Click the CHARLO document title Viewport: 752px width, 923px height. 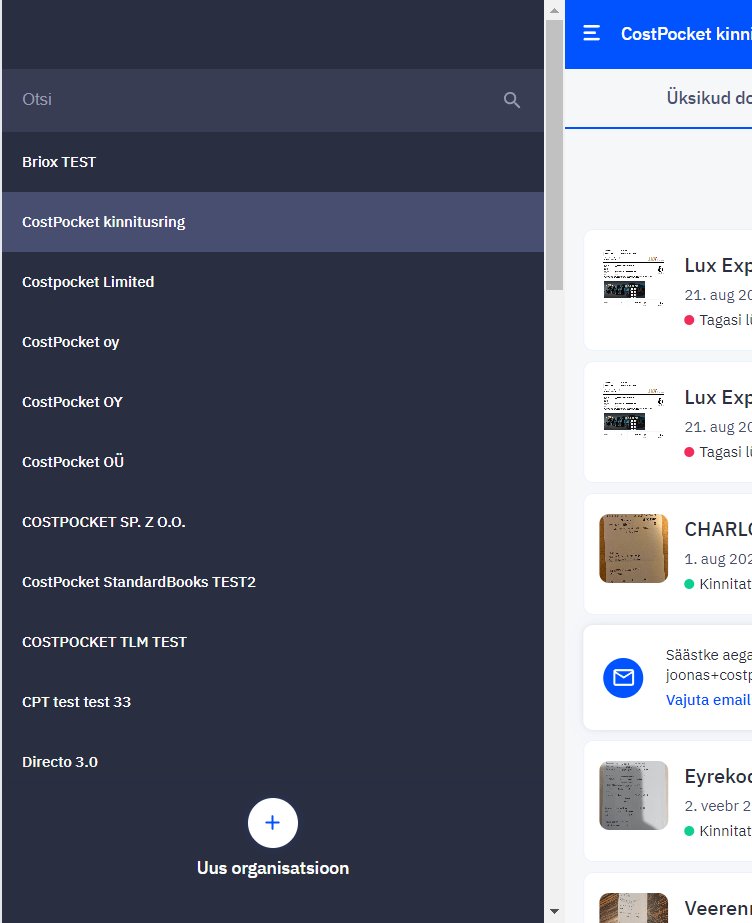[x=718, y=530]
